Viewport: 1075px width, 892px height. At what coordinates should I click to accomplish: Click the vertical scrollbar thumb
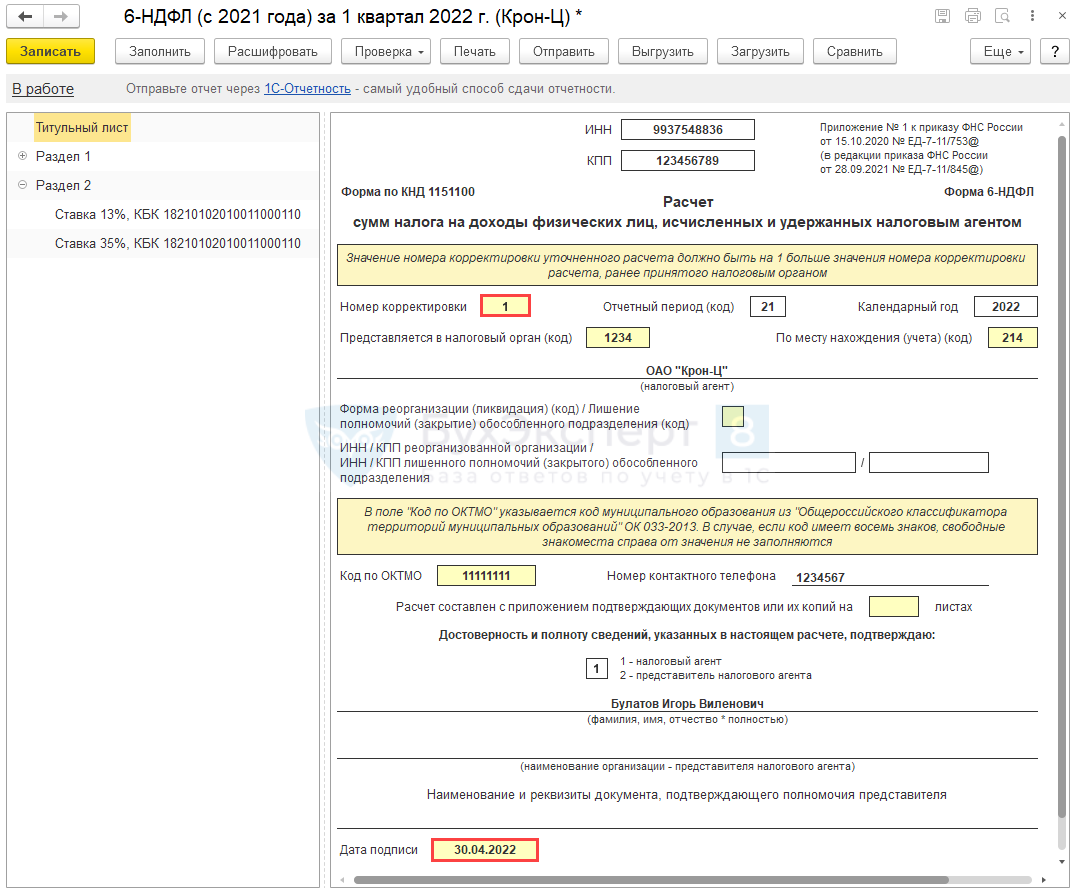click(x=1062, y=477)
